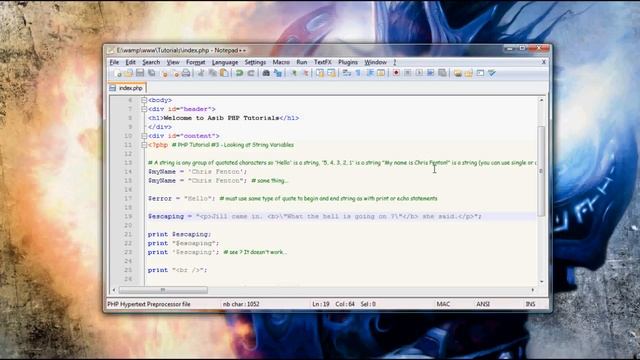Open the TextFX menu
The image size is (640, 360).
322,62
